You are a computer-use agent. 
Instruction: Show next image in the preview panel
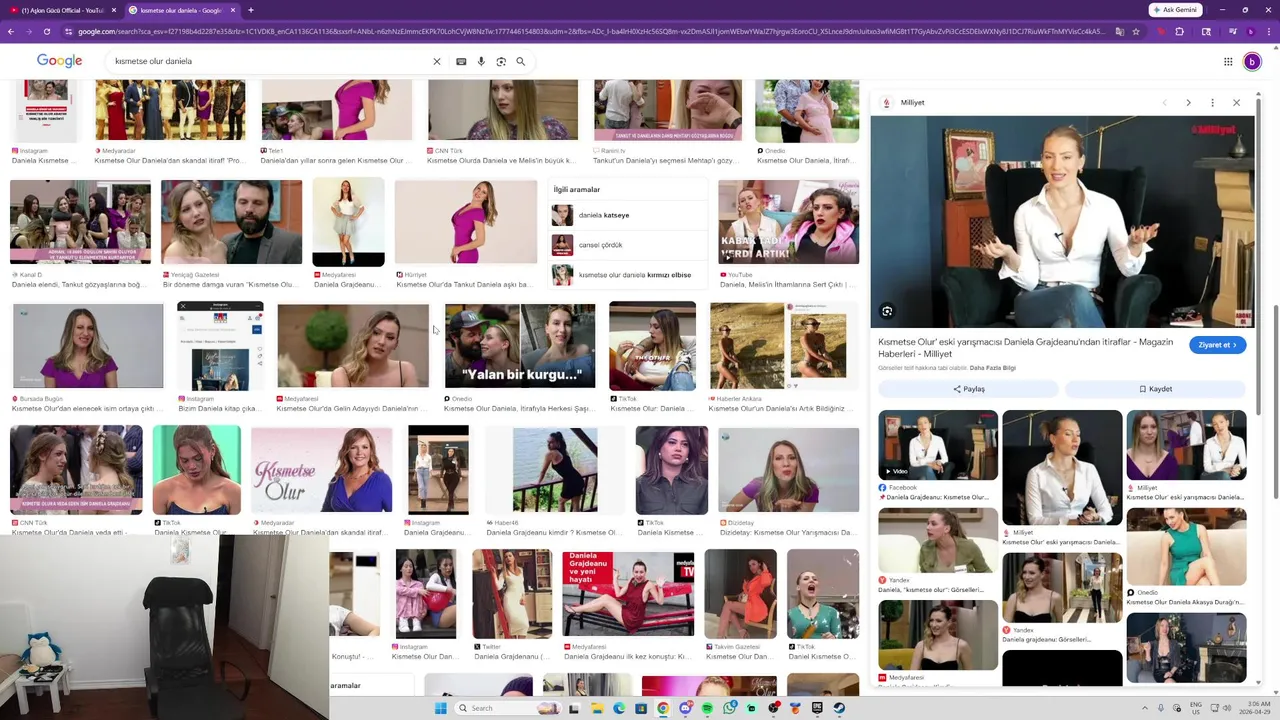point(1188,103)
